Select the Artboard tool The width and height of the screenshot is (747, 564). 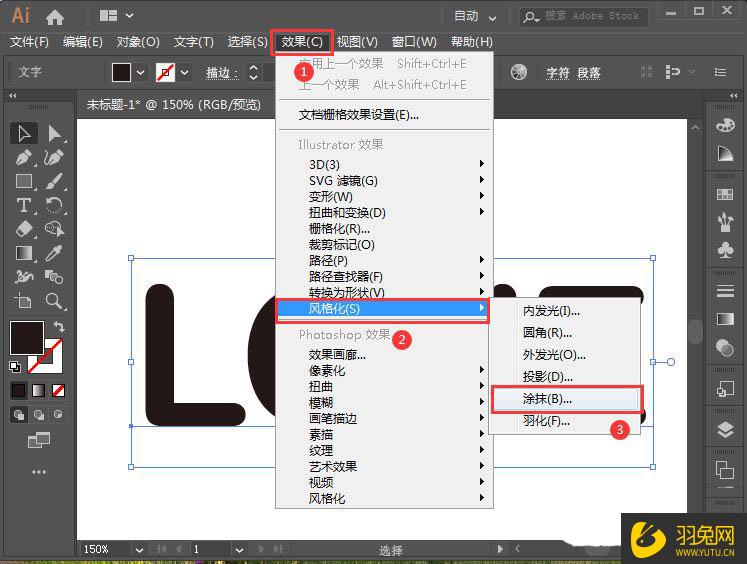click(23, 301)
